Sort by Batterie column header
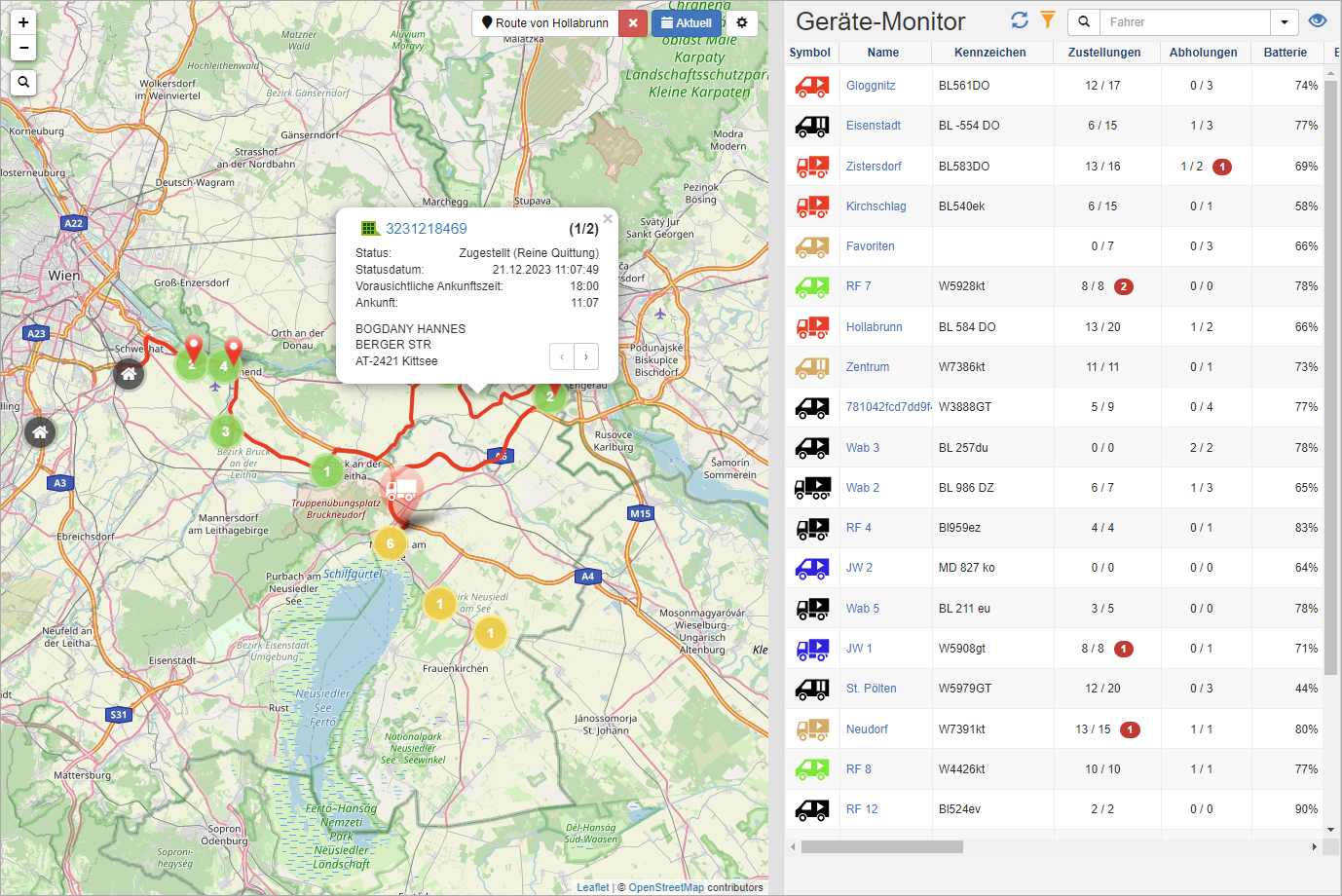The image size is (1342, 896). click(x=1285, y=53)
